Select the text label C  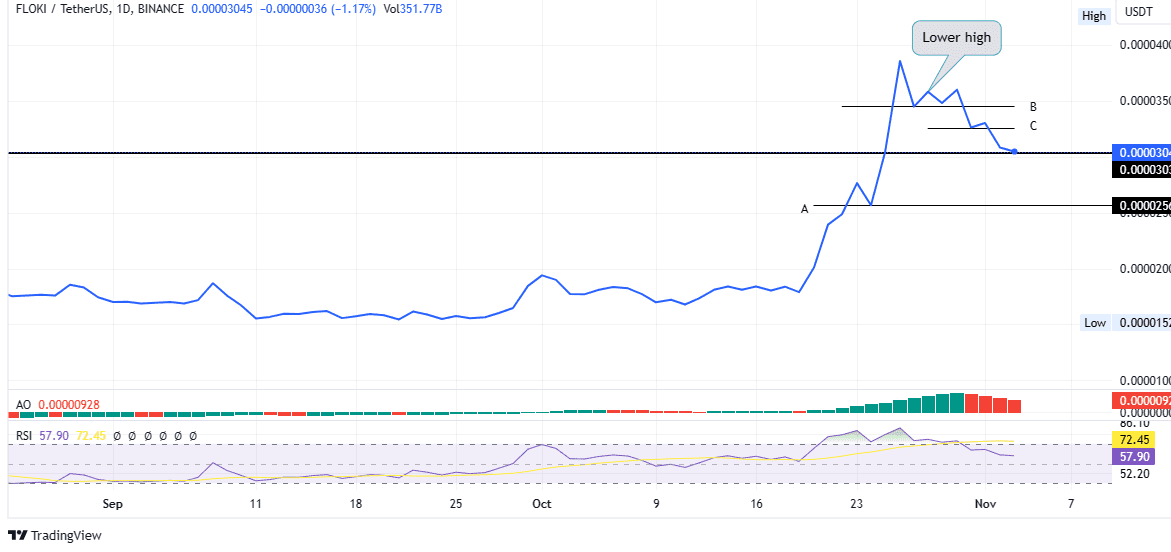coord(1033,126)
